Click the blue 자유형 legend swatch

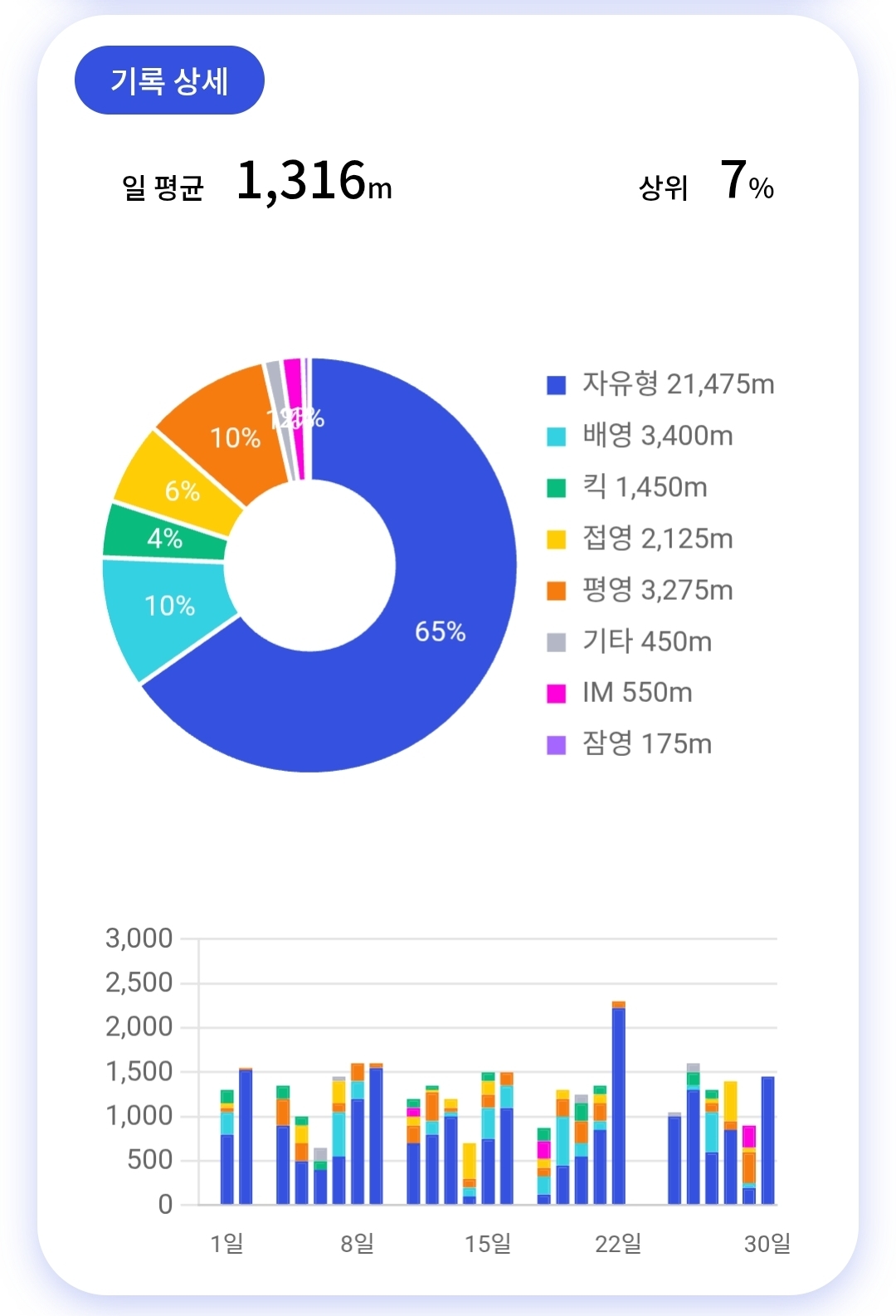click(556, 385)
